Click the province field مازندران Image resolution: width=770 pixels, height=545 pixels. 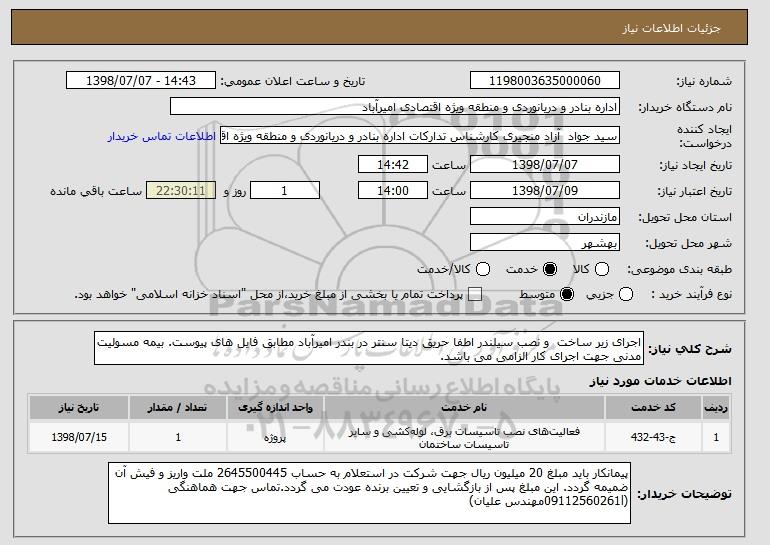pyautogui.click(x=545, y=217)
